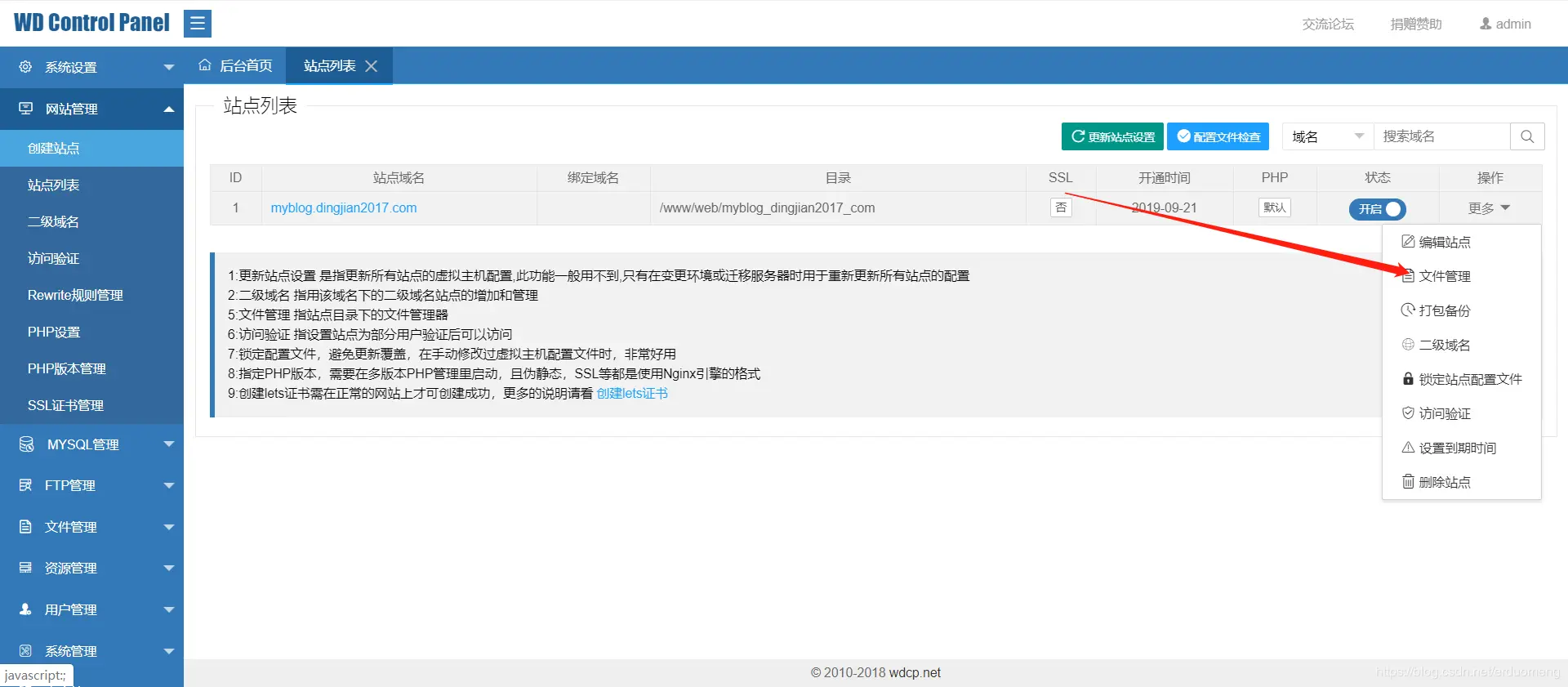Open the 交流论坛 link
The height and width of the screenshot is (687, 1568).
point(1328,24)
